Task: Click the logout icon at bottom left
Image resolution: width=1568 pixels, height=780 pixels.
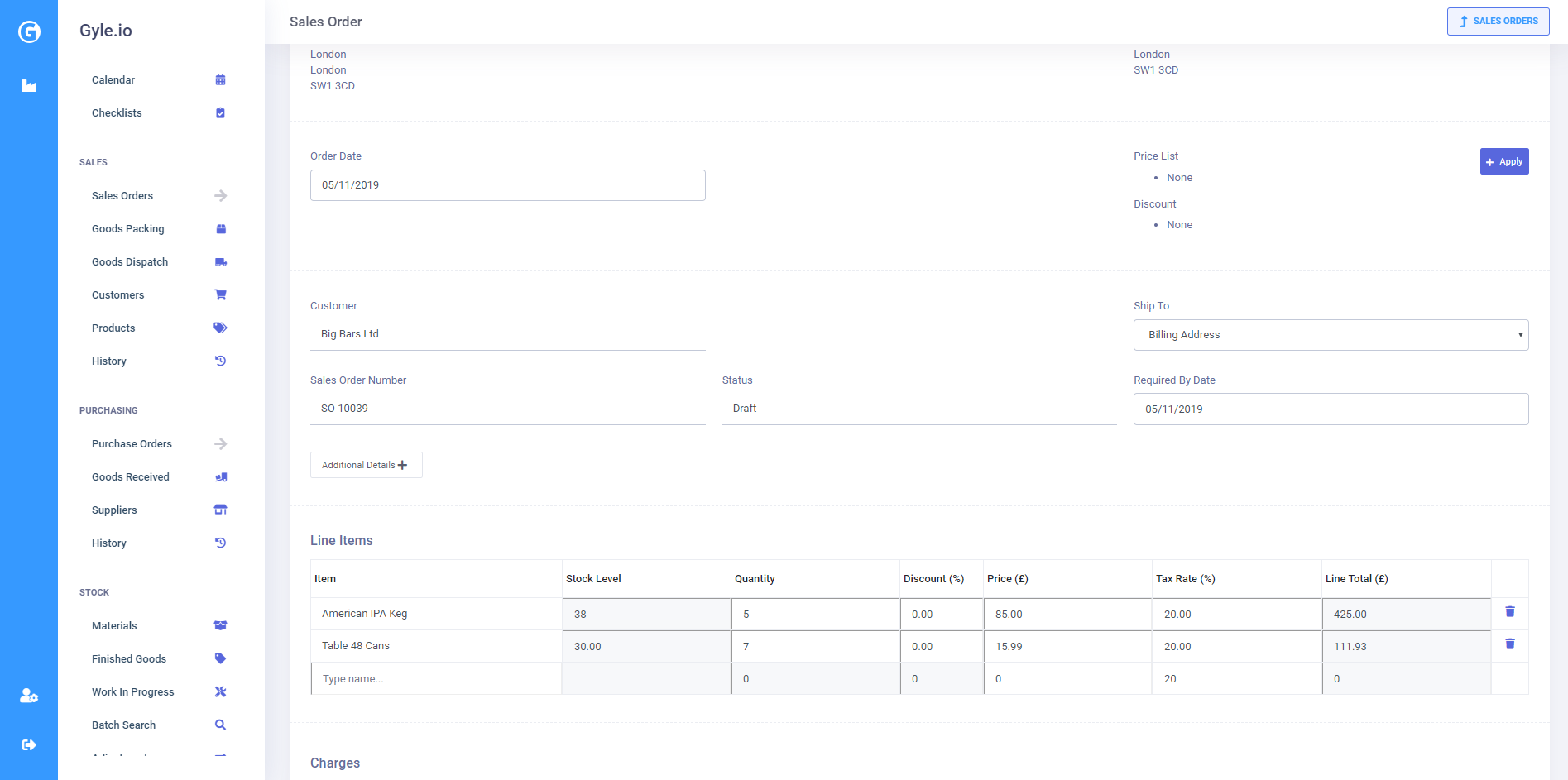Action: [29, 744]
